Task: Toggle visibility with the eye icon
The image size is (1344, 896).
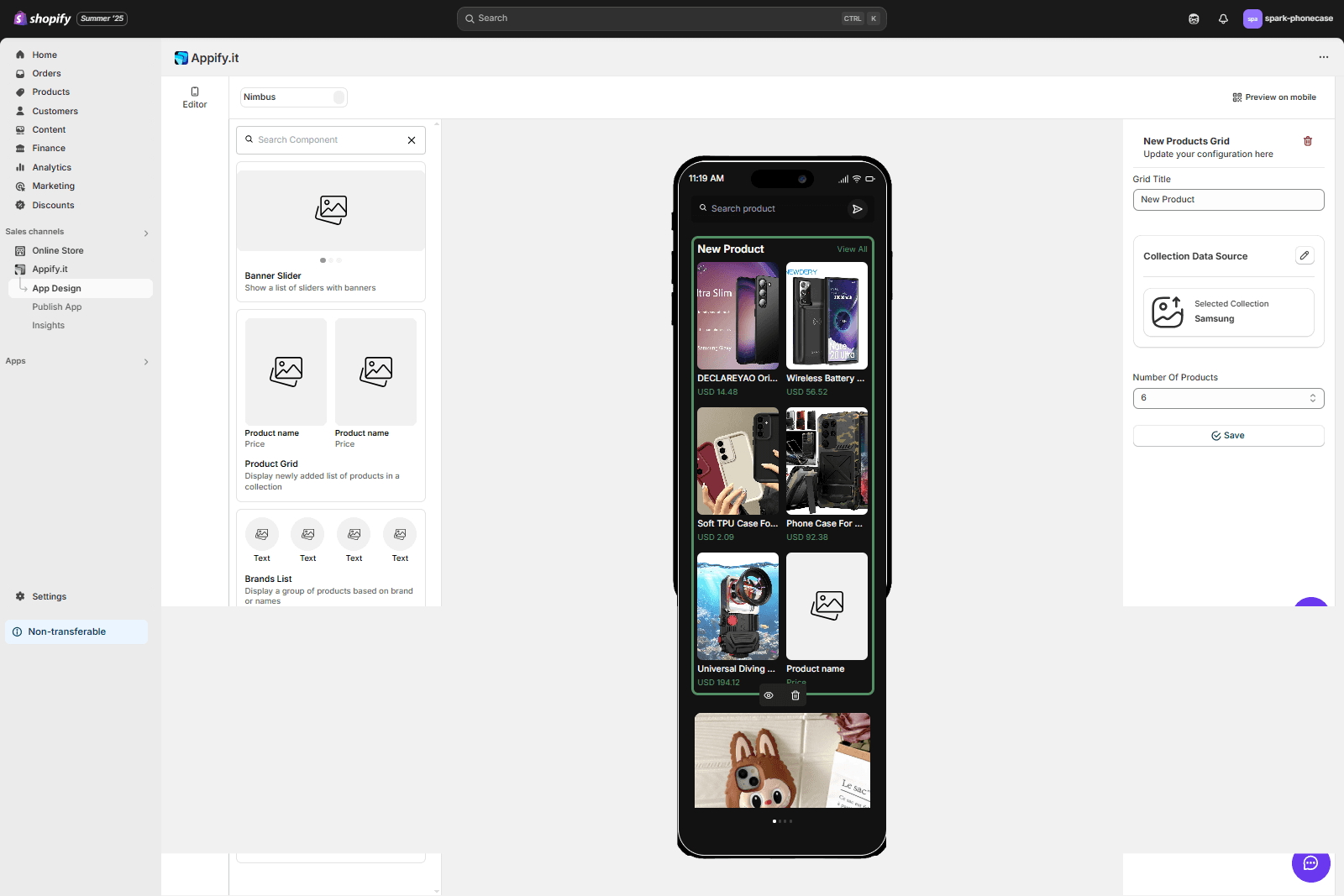Action: [769, 695]
